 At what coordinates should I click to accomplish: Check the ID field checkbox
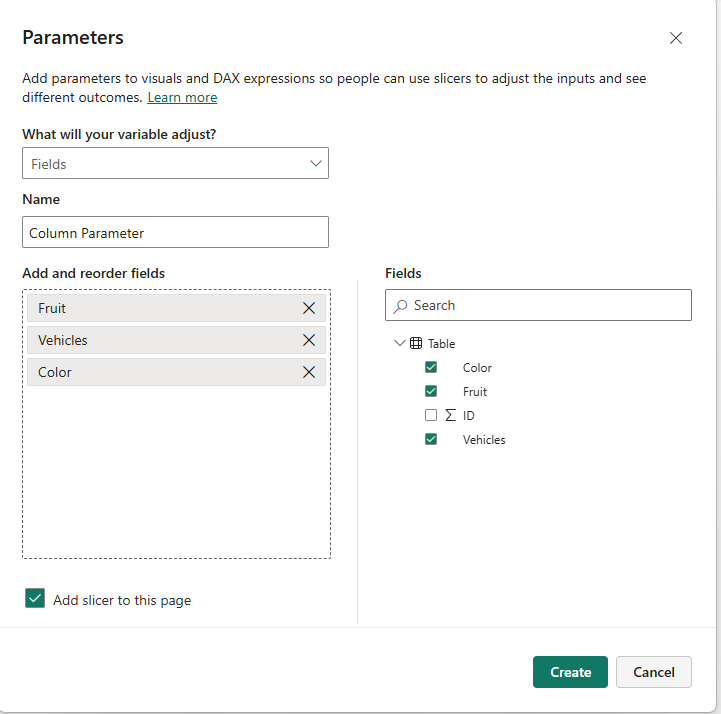431,415
